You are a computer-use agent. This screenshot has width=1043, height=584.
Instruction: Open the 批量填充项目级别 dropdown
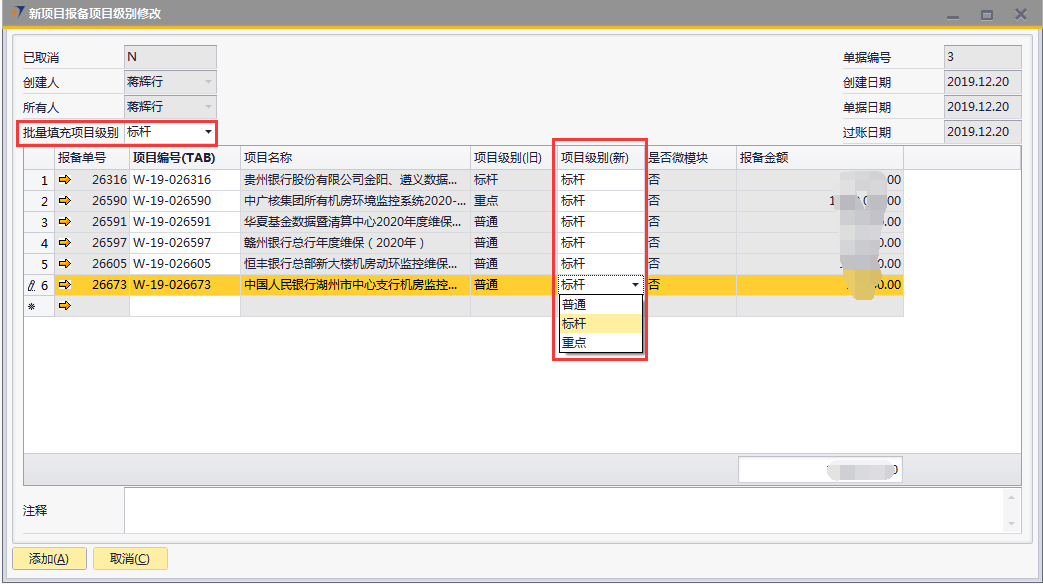click(x=208, y=132)
